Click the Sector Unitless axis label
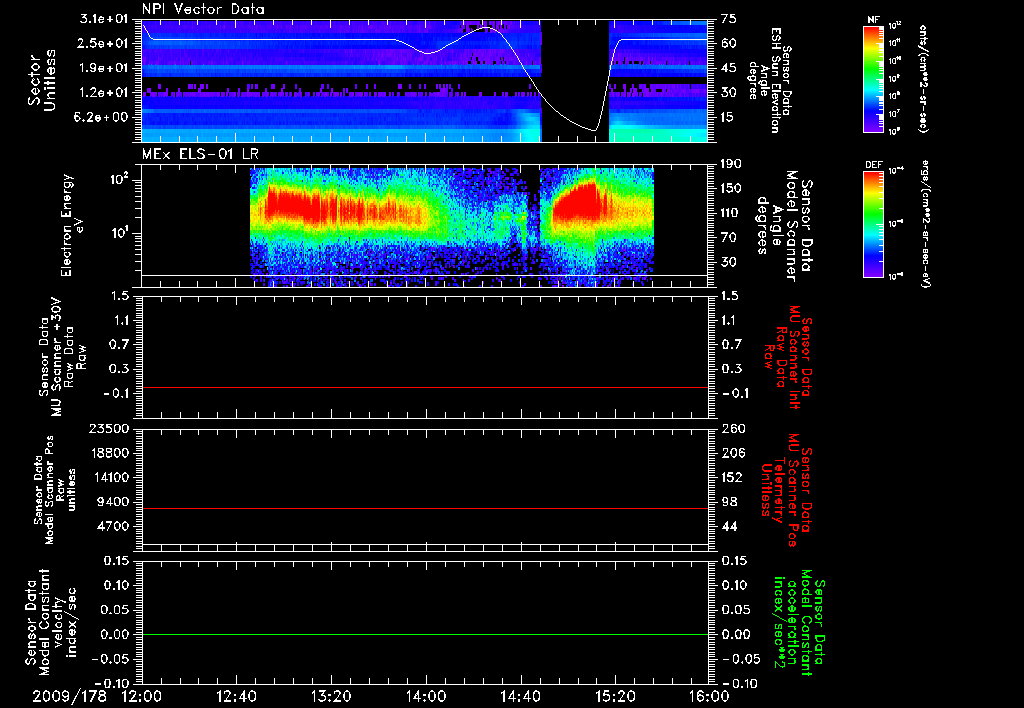This screenshot has width=1024, height=708. click(x=41, y=80)
